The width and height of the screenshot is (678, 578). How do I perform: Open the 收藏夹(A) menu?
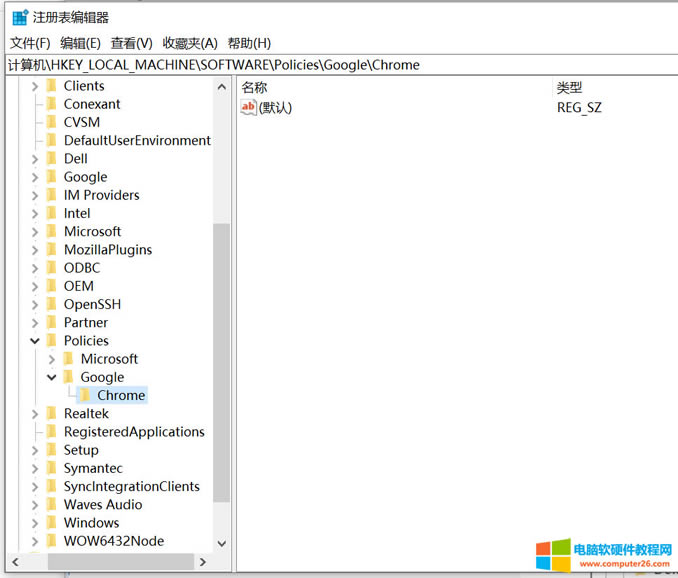point(190,43)
